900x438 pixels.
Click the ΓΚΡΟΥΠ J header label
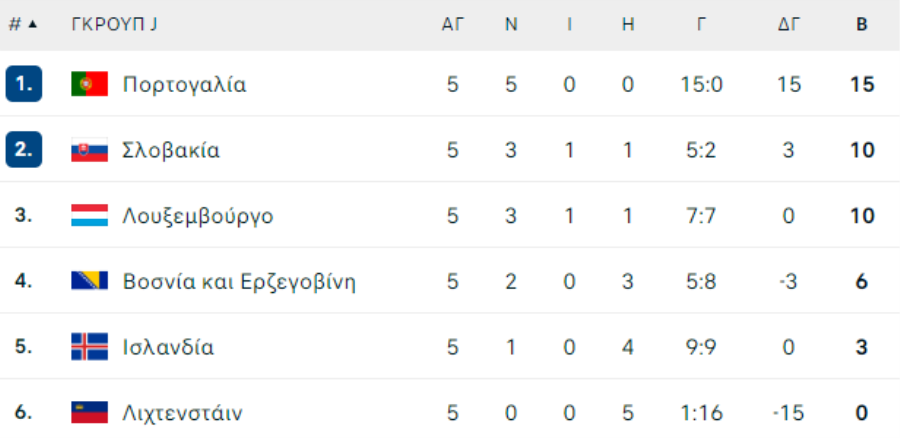tap(114, 24)
